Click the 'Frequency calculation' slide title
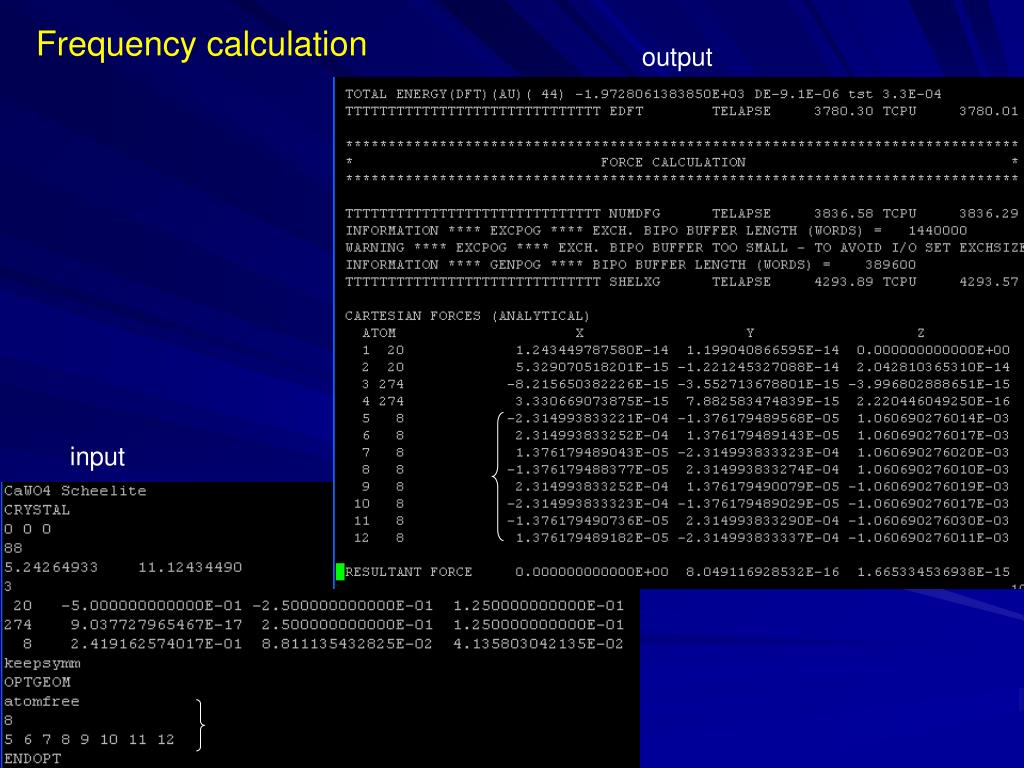This screenshot has width=1024, height=768. pyautogui.click(x=201, y=44)
